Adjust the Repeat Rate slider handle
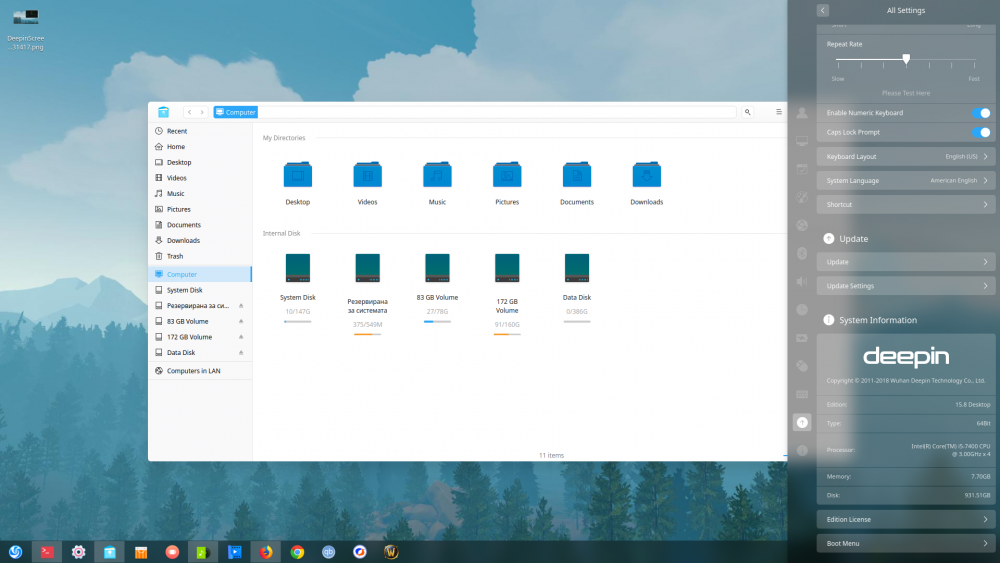Screen dimensions: 1000x563 pyautogui.click(x=906, y=59)
